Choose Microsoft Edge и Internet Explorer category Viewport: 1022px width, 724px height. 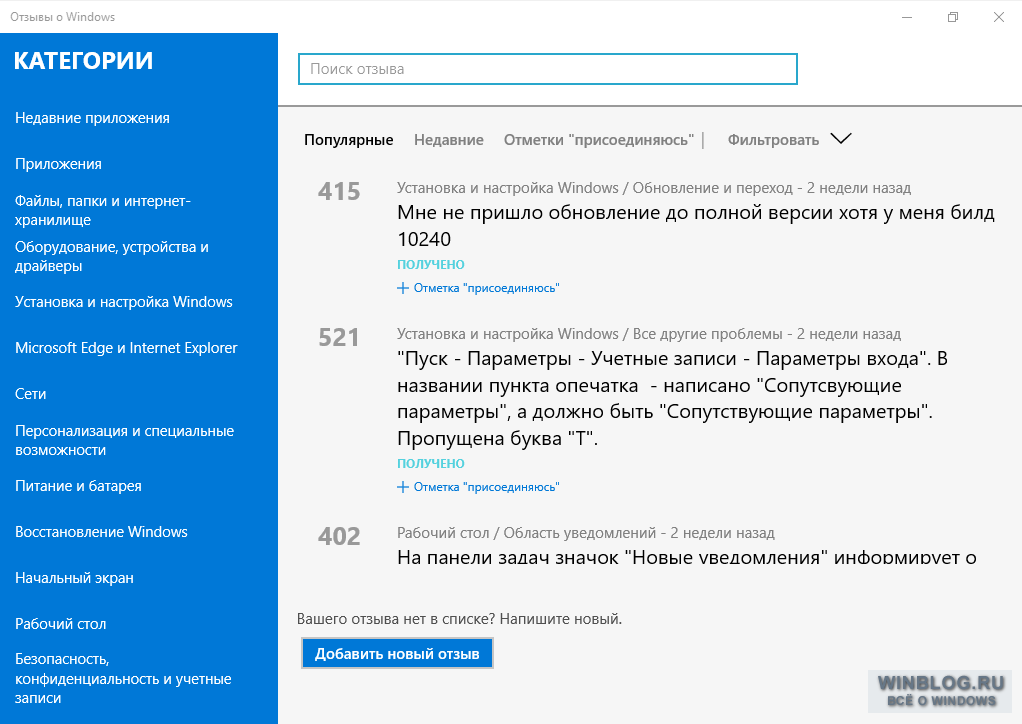pyautogui.click(x=126, y=348)
